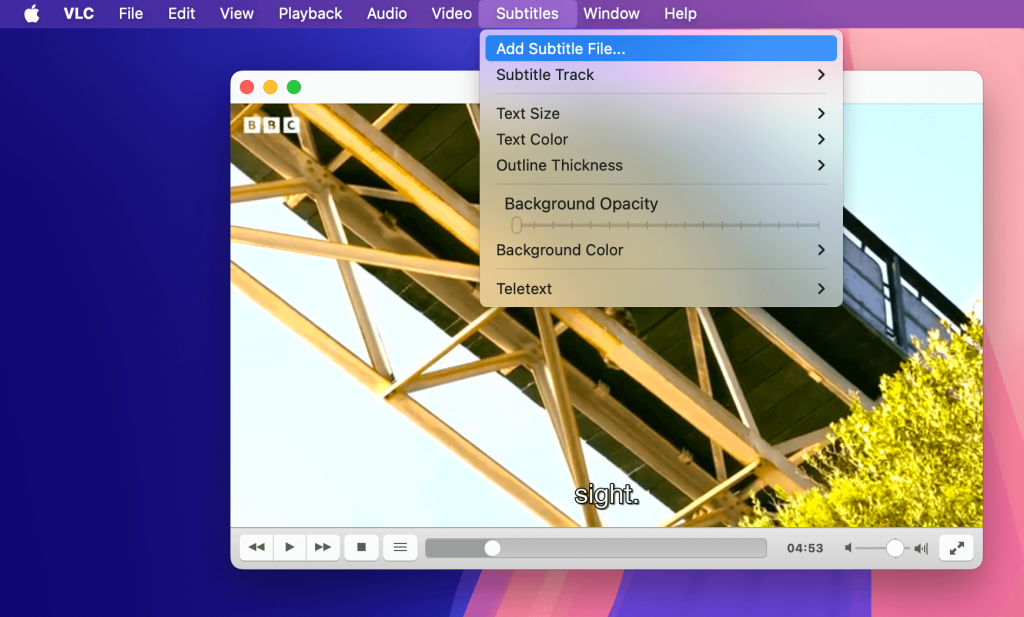Close the open Subtitles menu in menu bar
The height and width of the screenshot is (617, 1024).
pos(527,13)
